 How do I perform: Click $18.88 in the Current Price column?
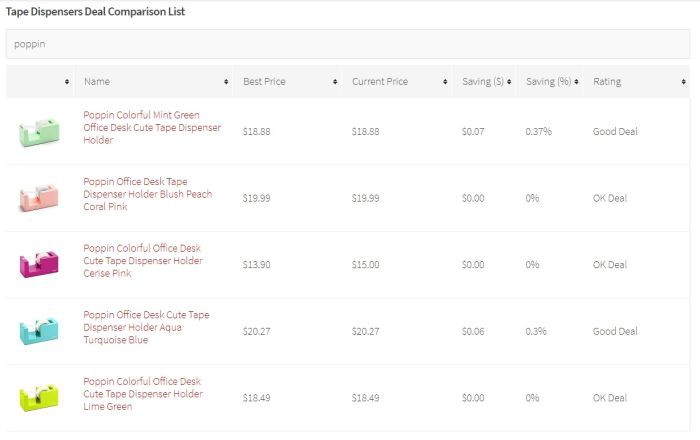pyautogui.click(x=365, y=132)
